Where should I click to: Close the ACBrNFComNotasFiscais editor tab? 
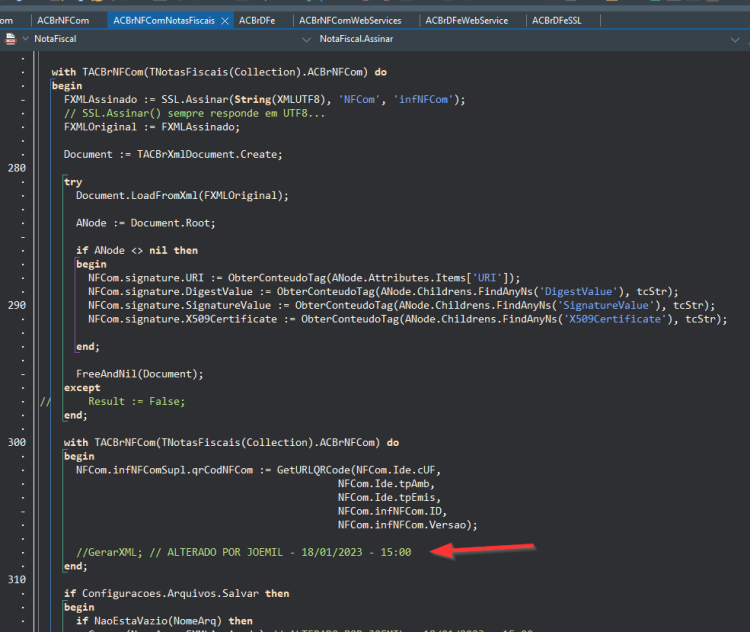(x=225, y=21)
